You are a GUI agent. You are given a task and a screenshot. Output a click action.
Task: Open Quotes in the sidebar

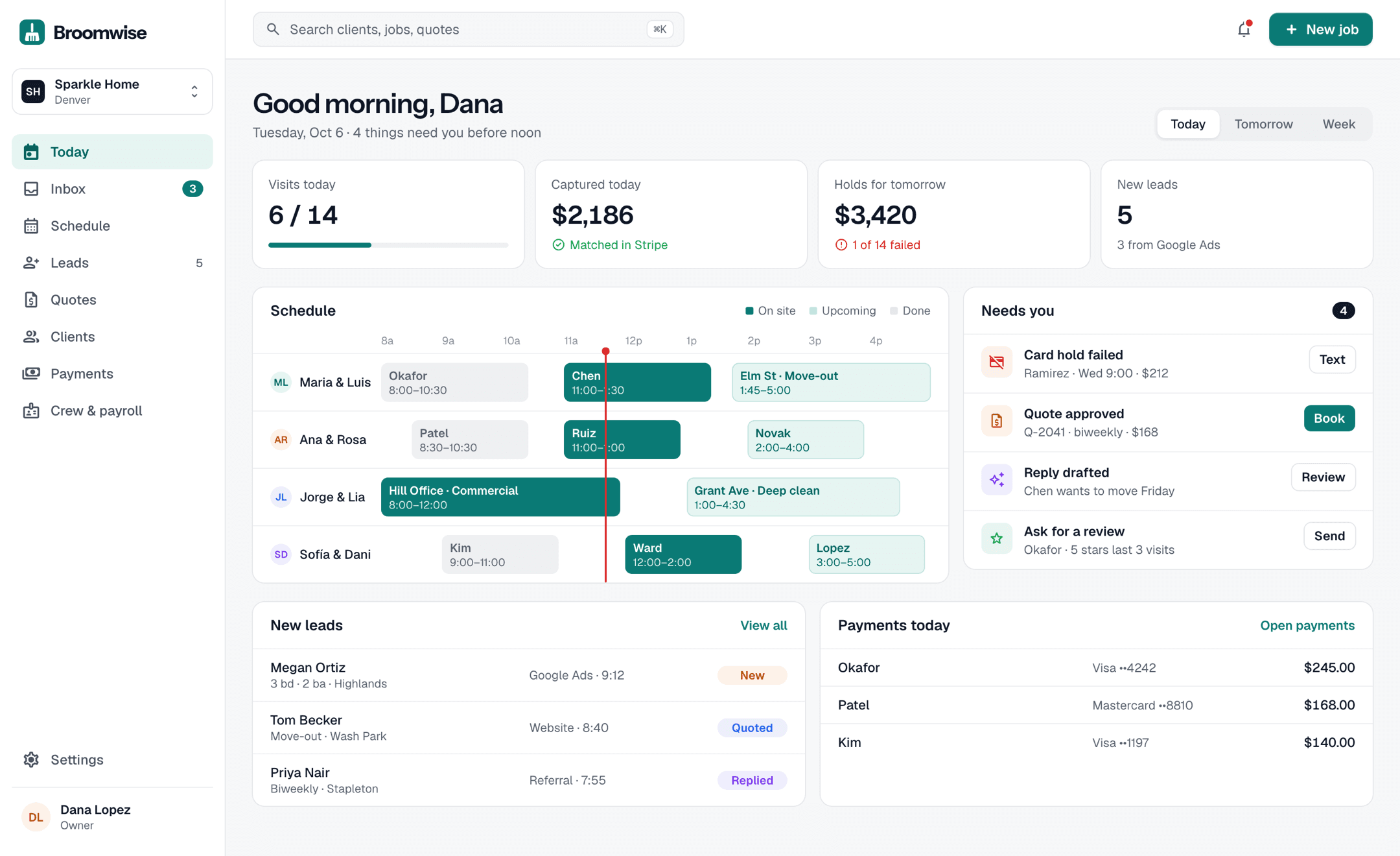point(112,300)
